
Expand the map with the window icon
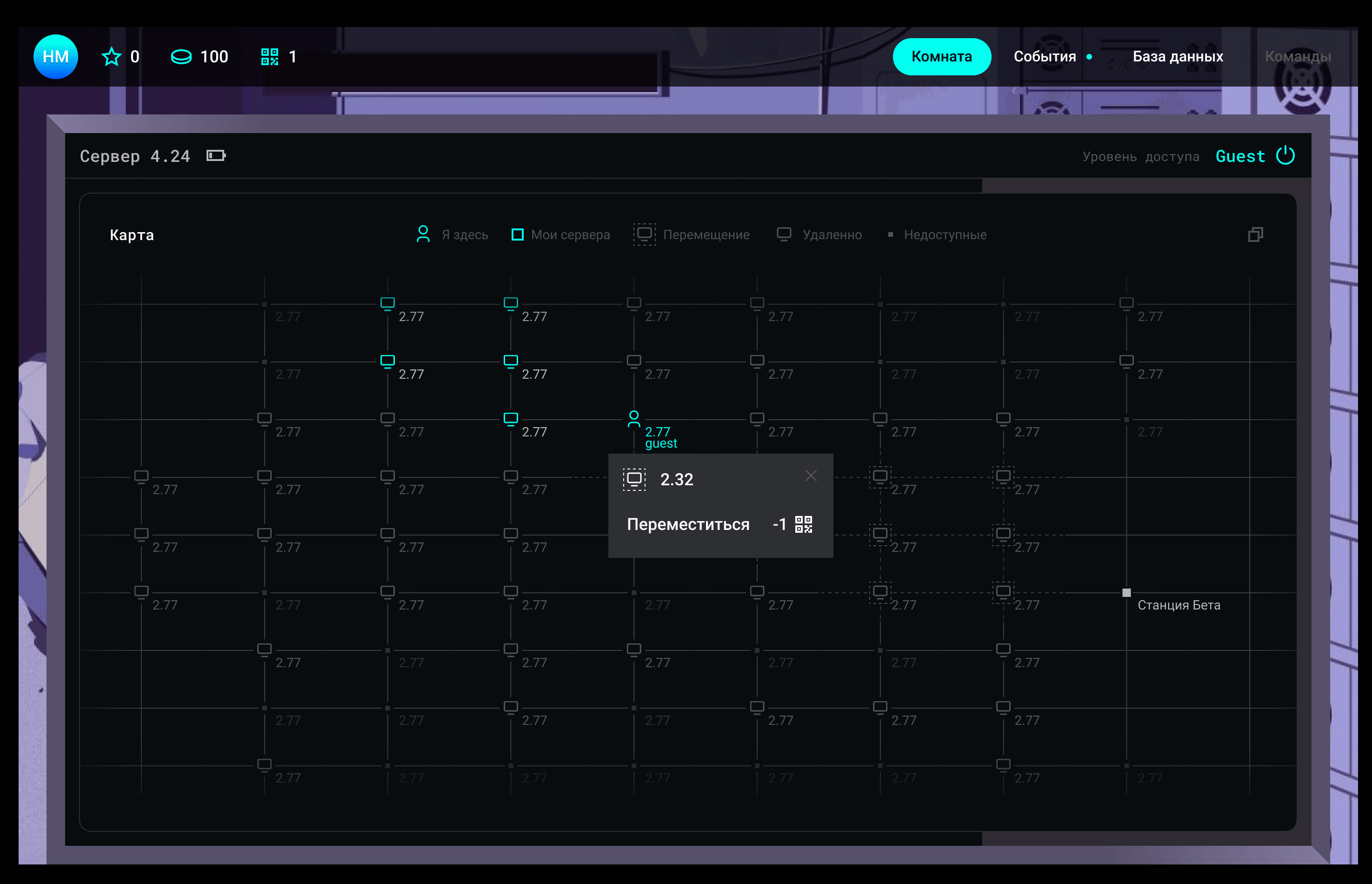[1255, 234]
